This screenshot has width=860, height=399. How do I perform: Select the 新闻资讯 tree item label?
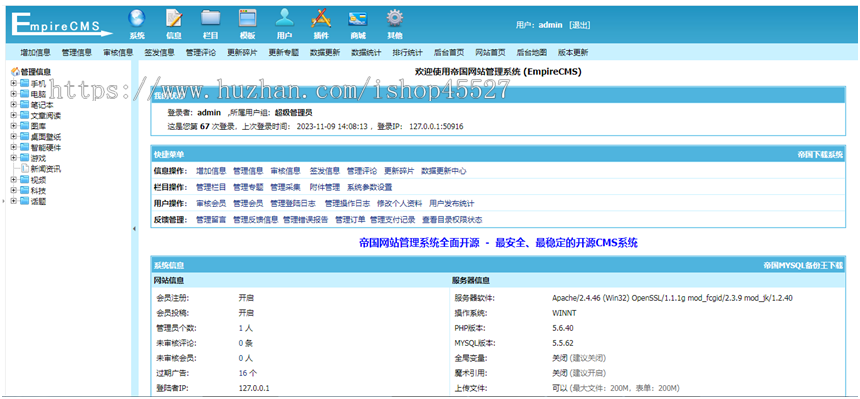click(x=46, y=169)
